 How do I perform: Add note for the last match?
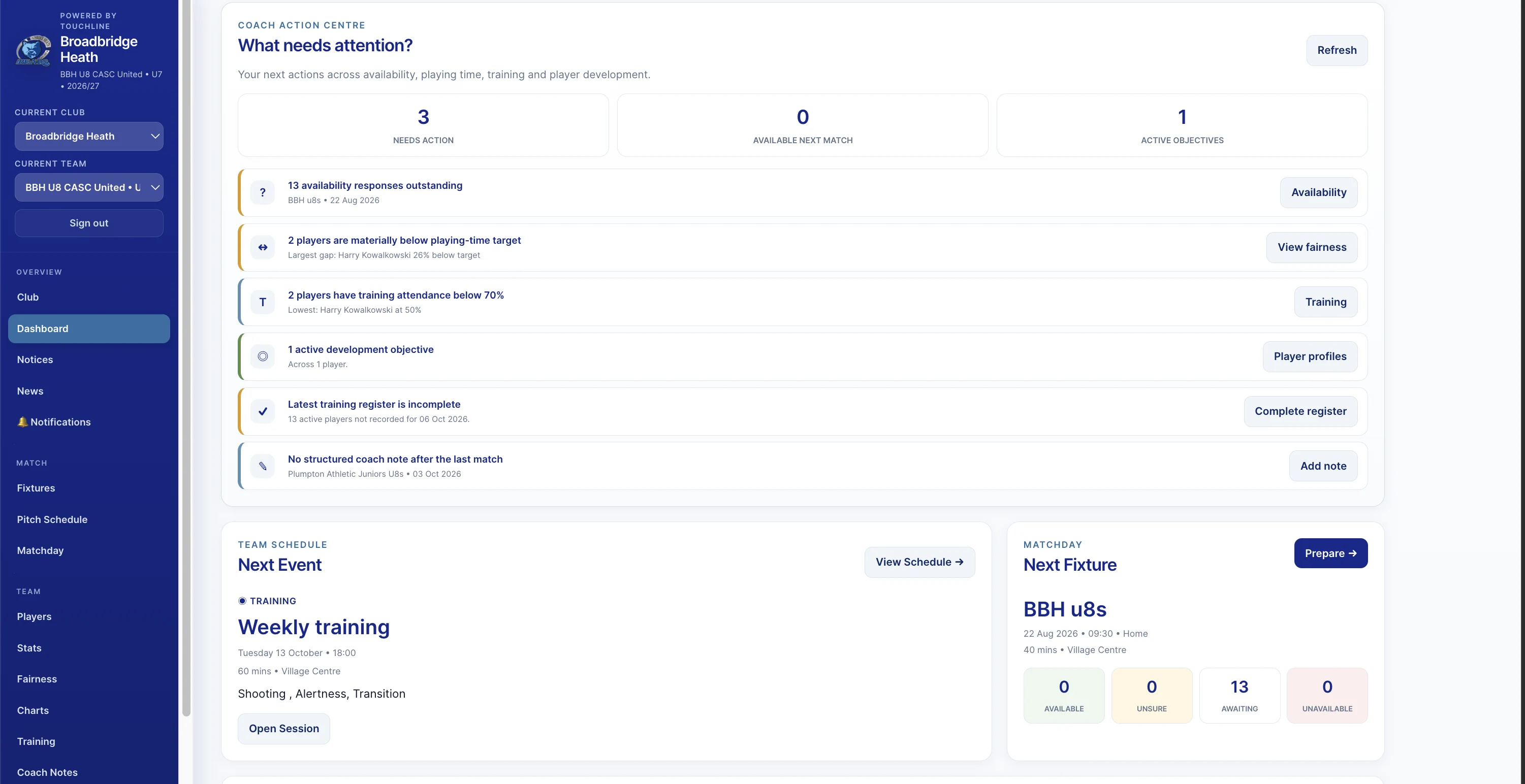(1323, 466)
